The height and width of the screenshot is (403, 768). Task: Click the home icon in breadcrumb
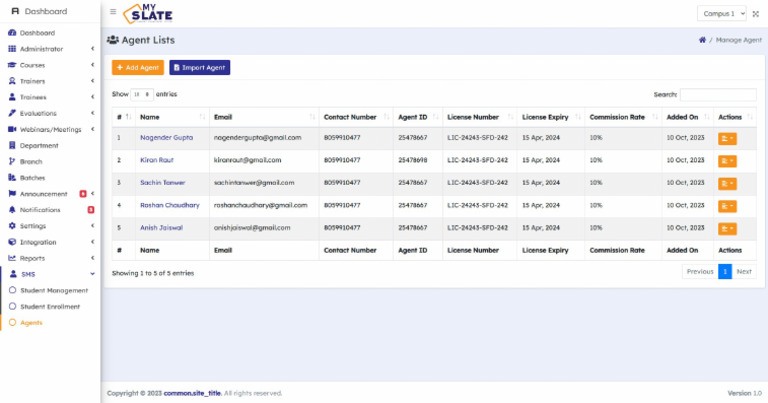coord(703,40)
